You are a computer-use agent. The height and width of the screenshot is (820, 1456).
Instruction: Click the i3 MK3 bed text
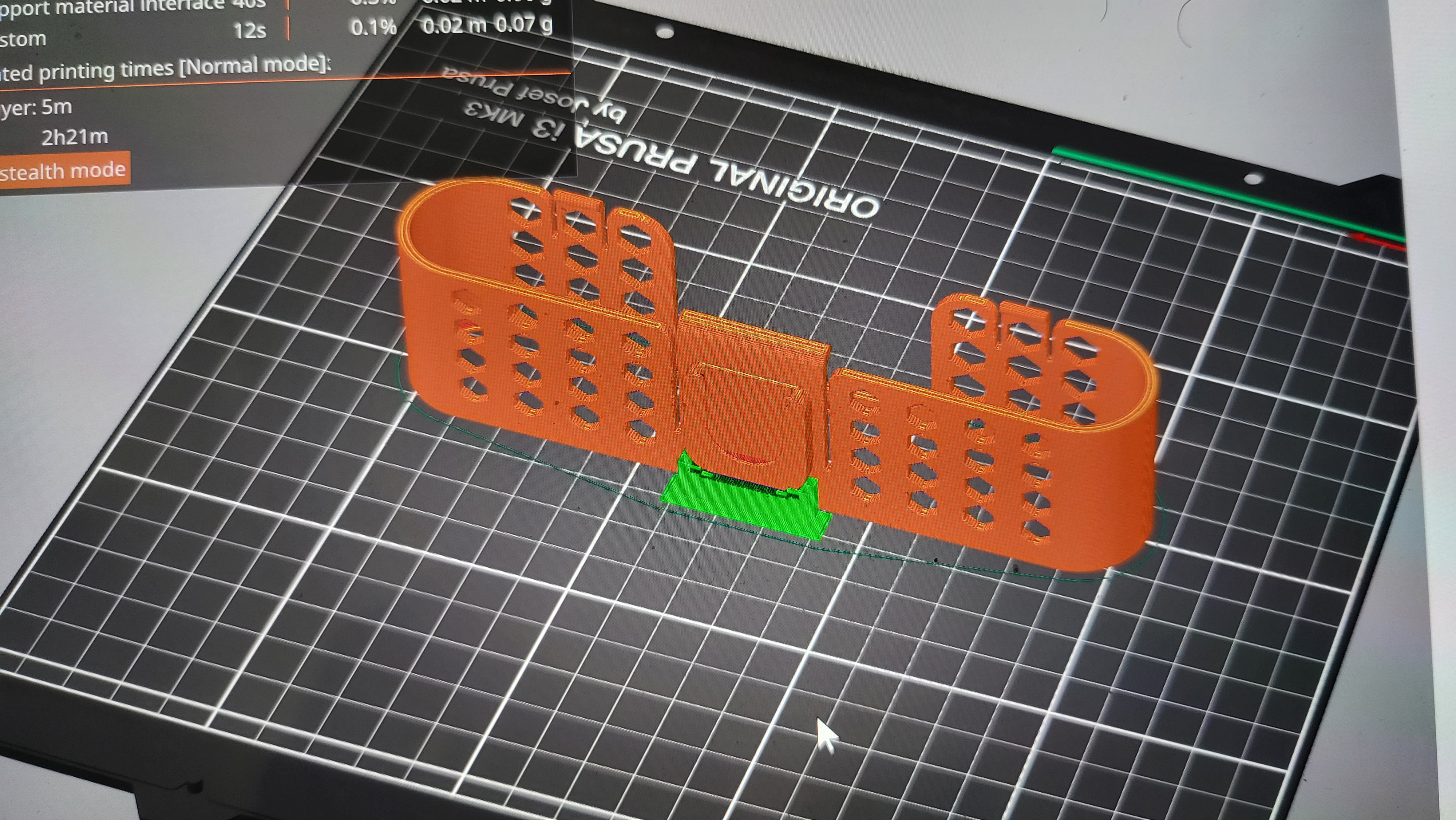[514, 122]
